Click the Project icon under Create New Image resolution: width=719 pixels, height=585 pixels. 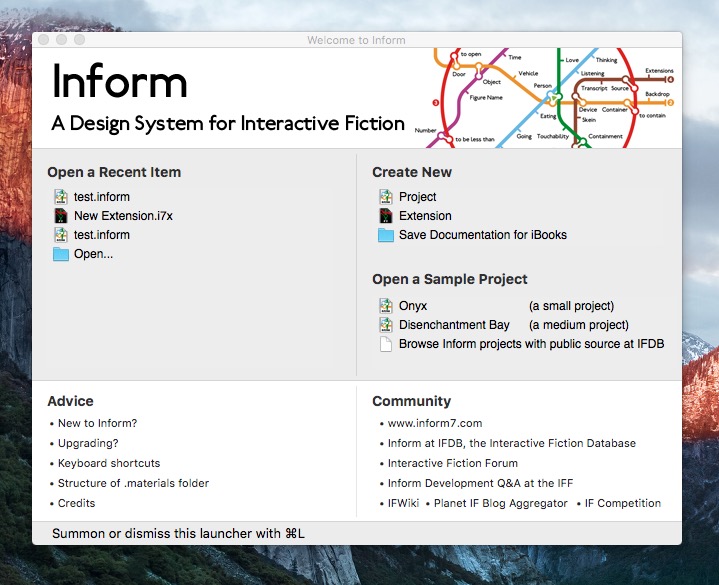pyautogui.click(x=386, y=197)
